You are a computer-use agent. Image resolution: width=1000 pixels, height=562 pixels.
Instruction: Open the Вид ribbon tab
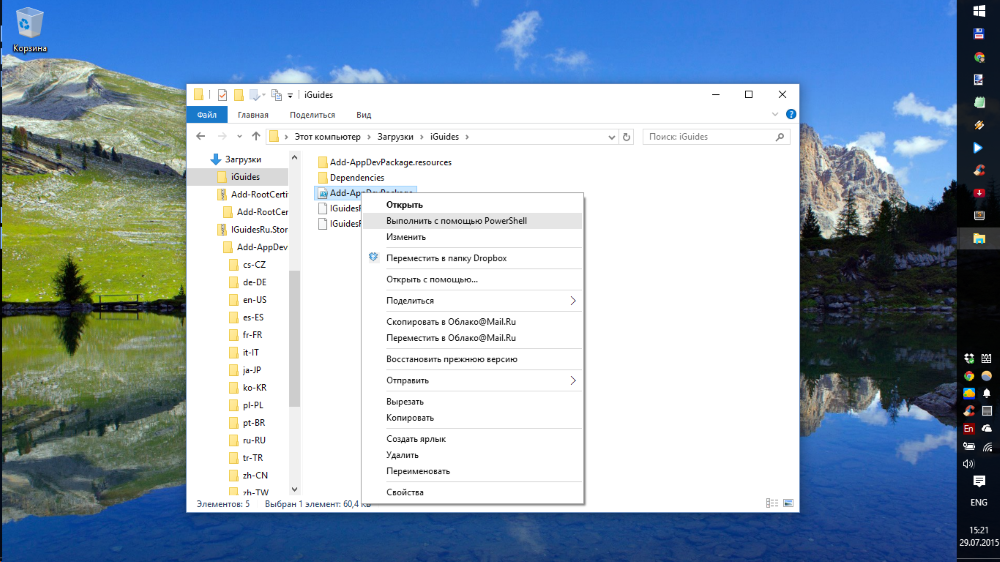(364, 115)
